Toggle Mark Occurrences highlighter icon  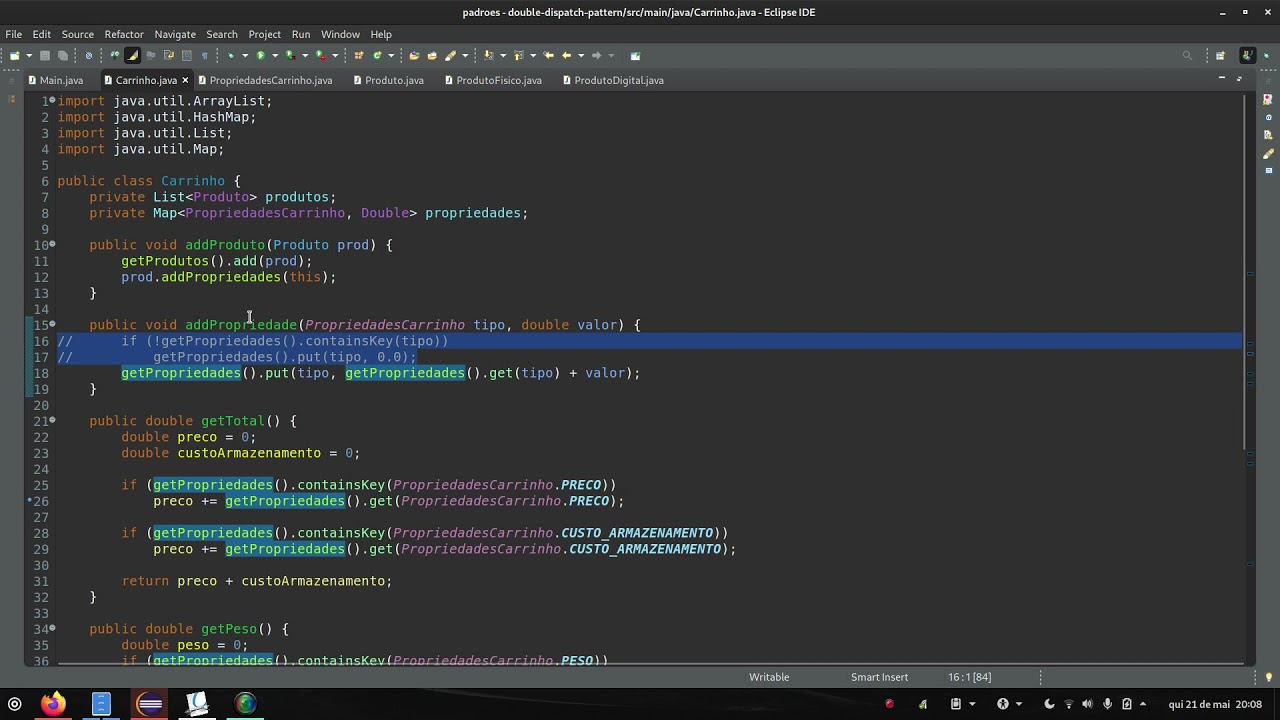(x=132, y=56)
